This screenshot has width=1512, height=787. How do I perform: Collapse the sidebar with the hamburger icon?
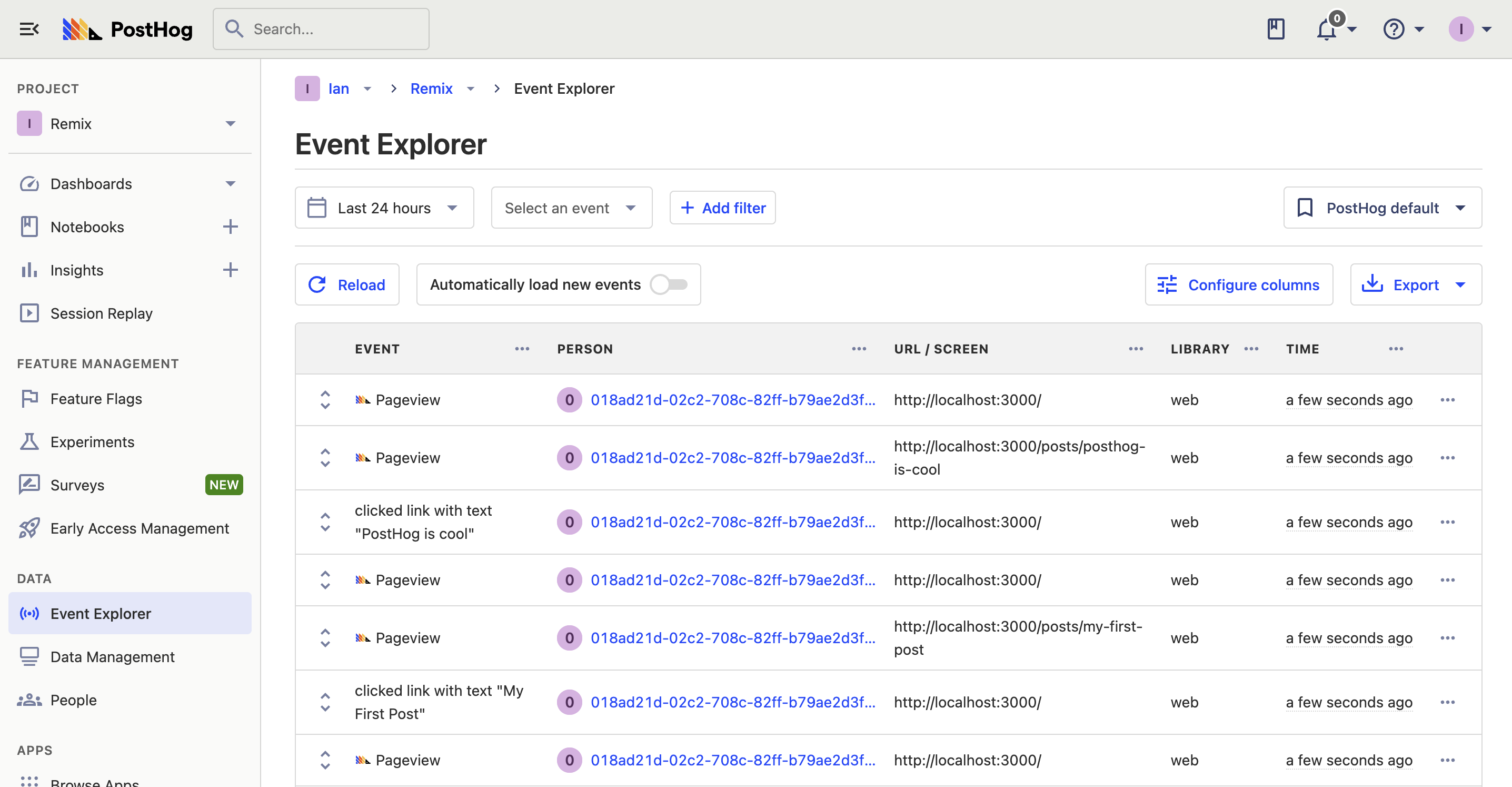[x=29, y=29]
